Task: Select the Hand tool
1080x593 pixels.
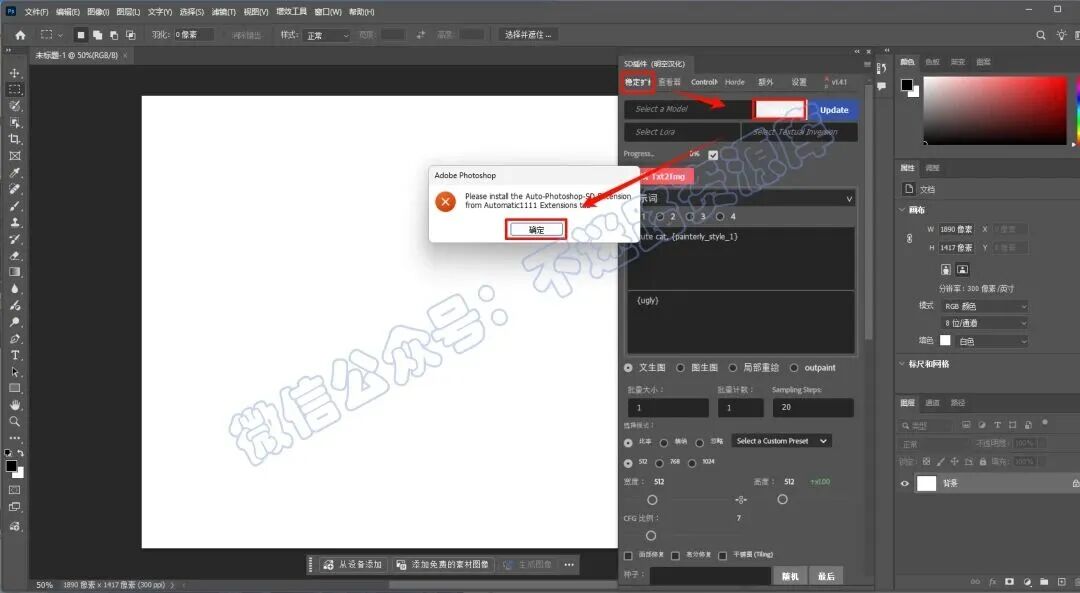Action: [x=14, y=405]
